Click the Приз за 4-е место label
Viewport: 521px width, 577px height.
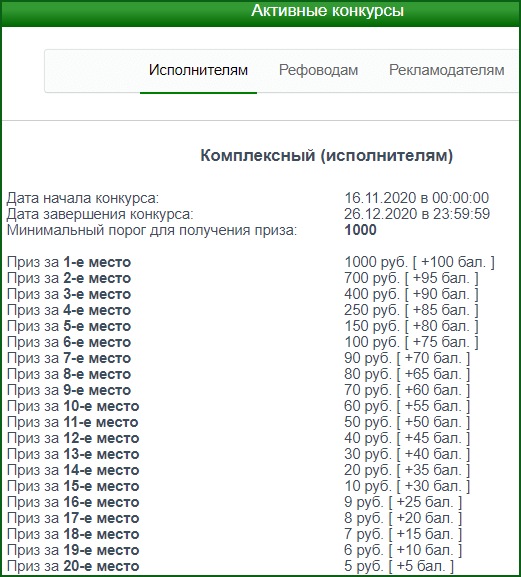click(69, 310)
